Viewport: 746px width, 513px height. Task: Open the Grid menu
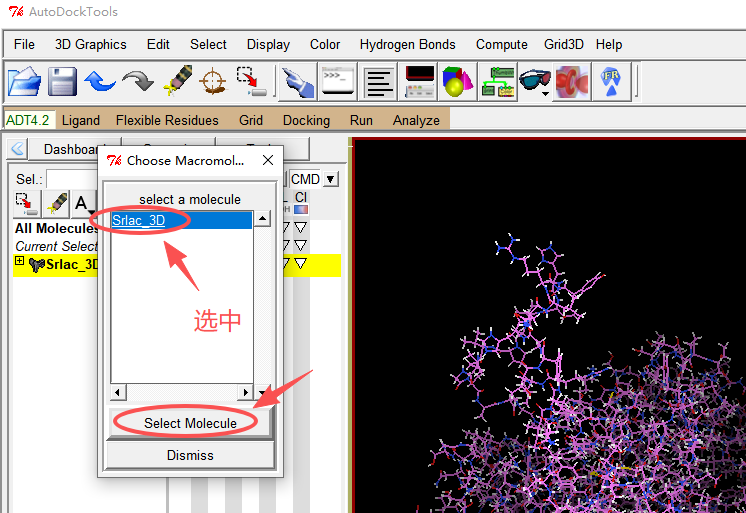tap(251, 120)
